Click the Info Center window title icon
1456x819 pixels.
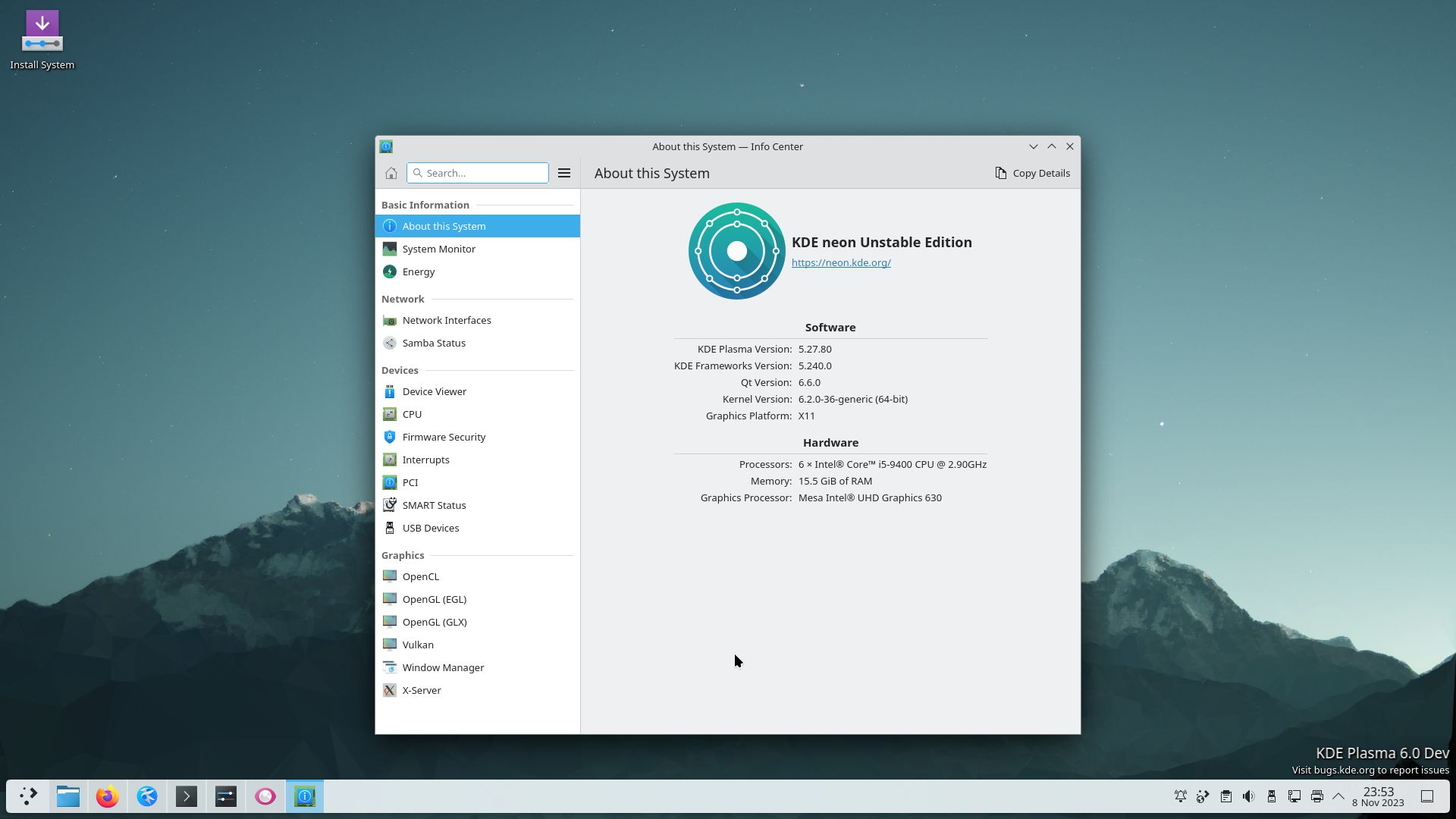(x=386, y=146)
